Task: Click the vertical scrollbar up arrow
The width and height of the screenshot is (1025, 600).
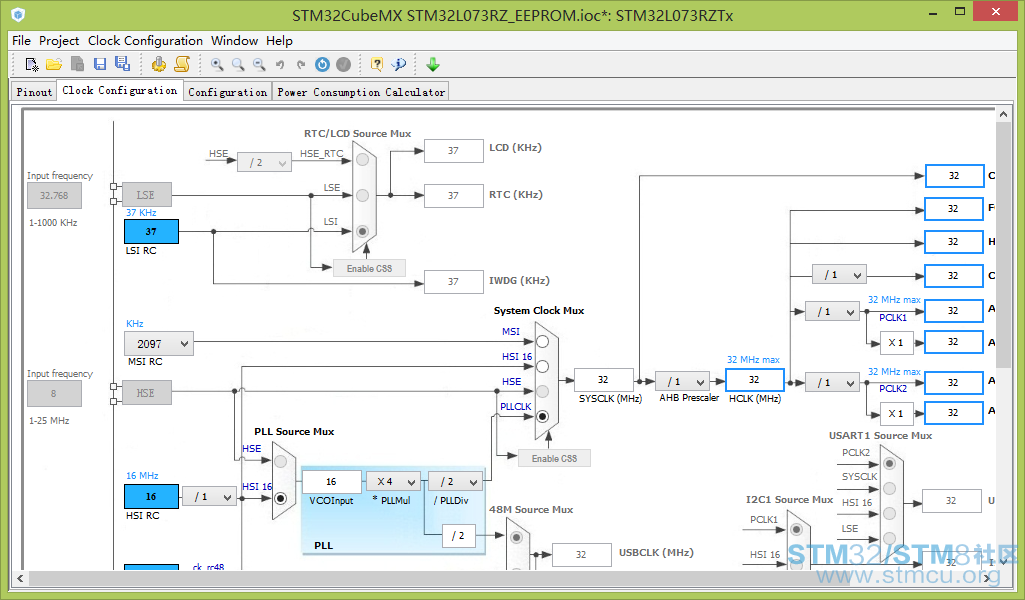Action: 1003,114
